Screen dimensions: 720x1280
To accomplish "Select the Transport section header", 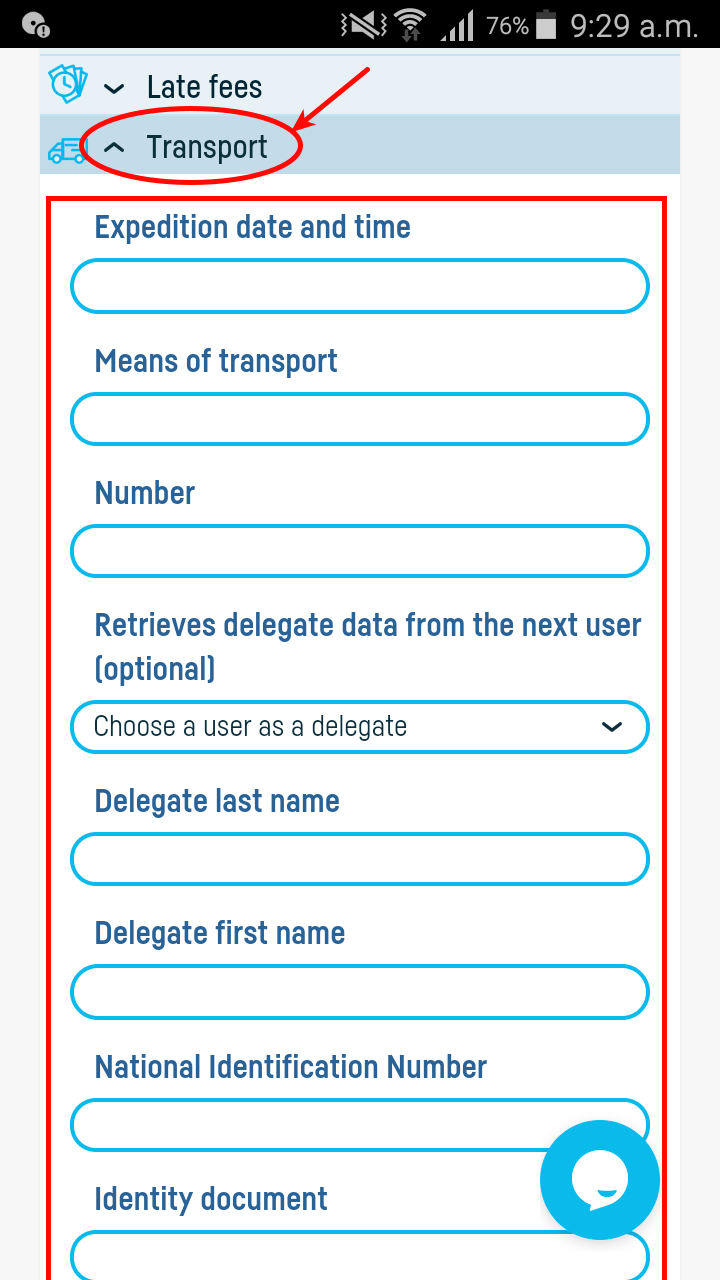I will (207, 147).
